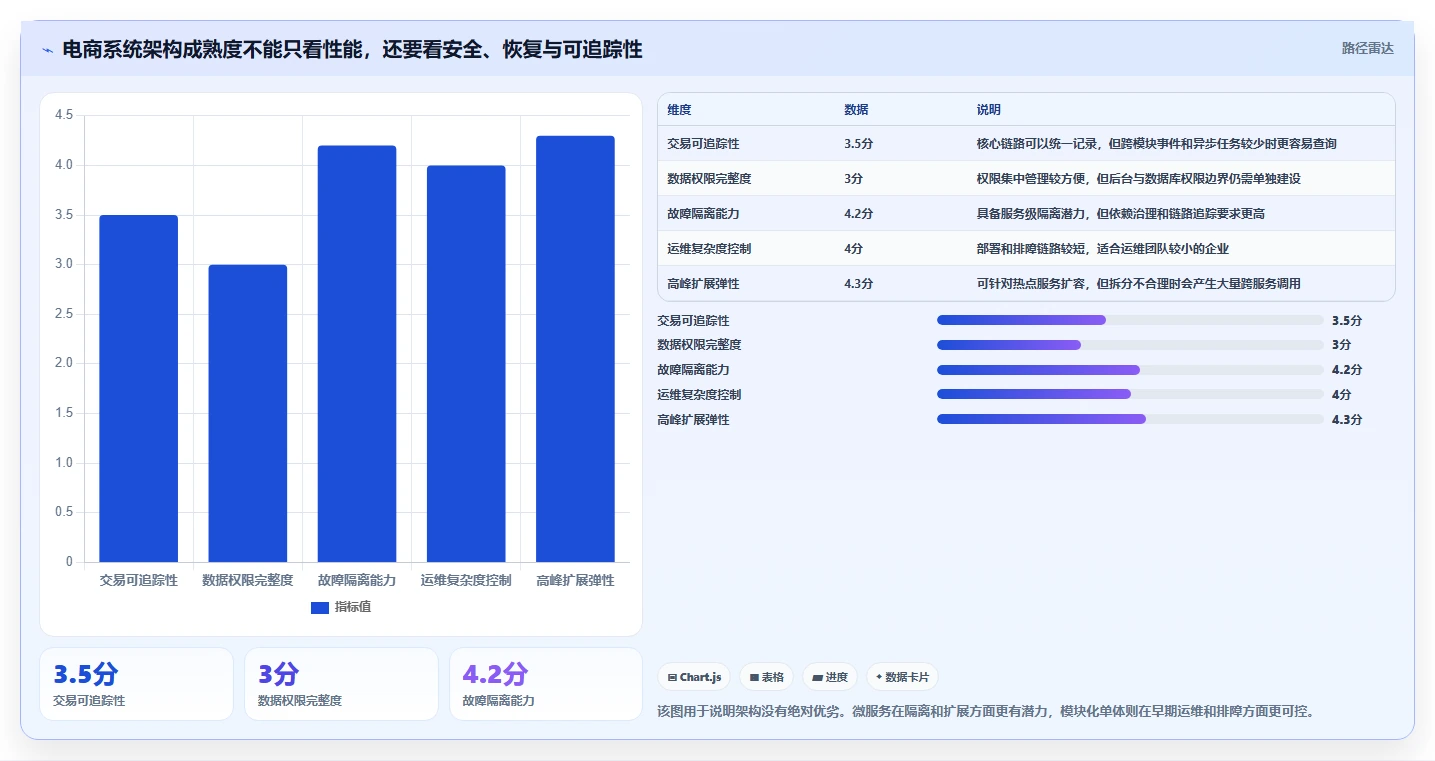The image size is (1435, 761).
Task: Click the 数据权限完整度 progress bar
Action: pos(1130,345)
